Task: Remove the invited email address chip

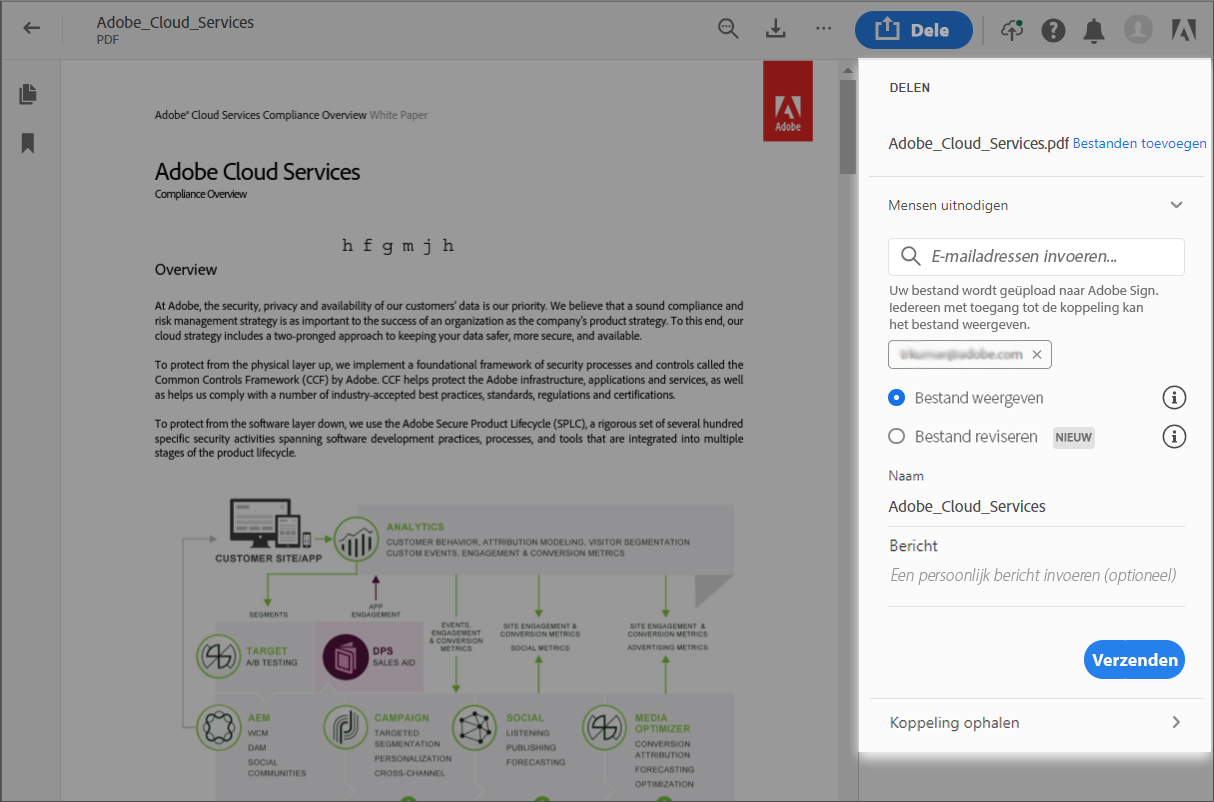Action: click(x=1037, y=355)
